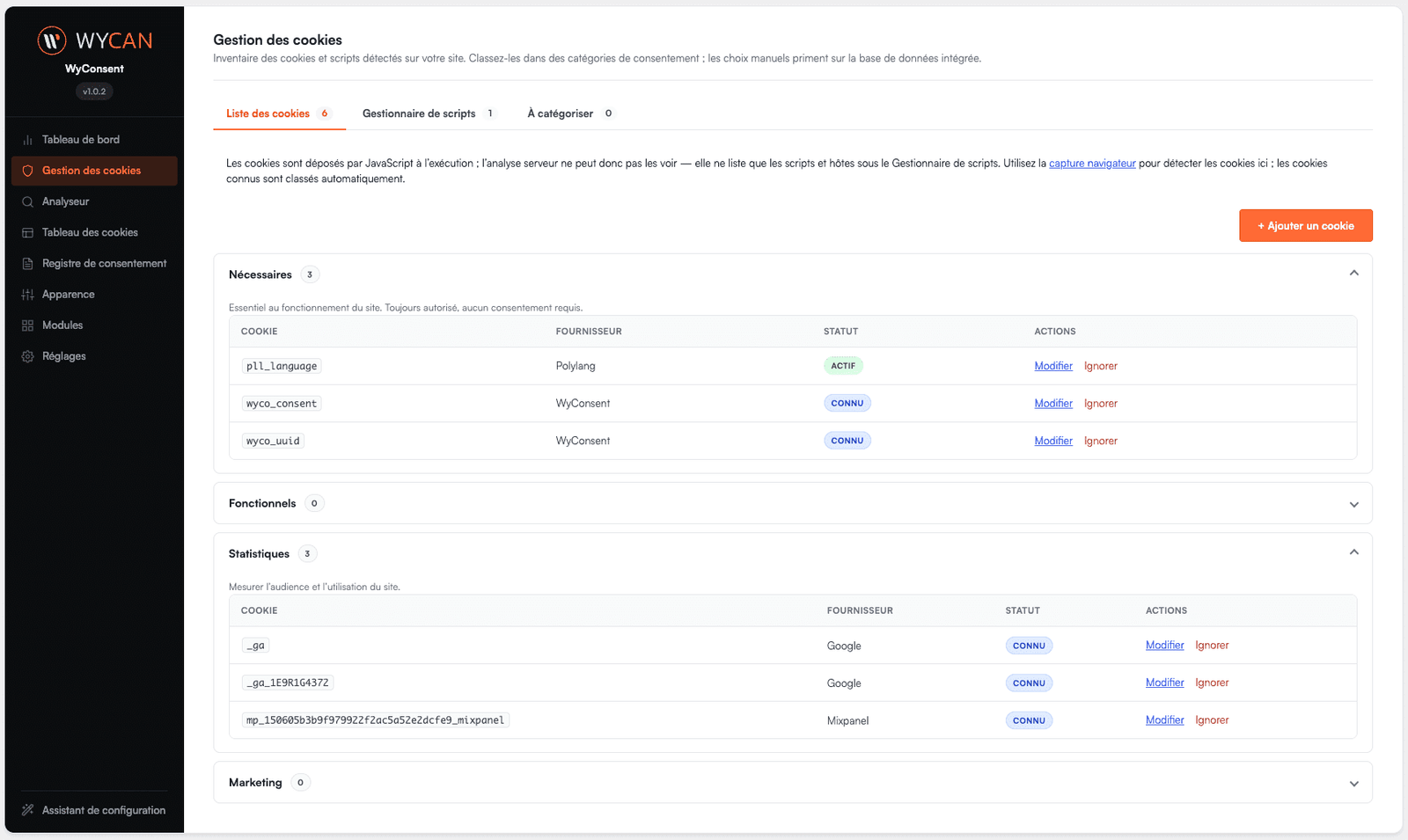Click Ignorer for Mixpanel cookie
Viewport: 1408px width, 840px height.
[x=1212, y=720]
